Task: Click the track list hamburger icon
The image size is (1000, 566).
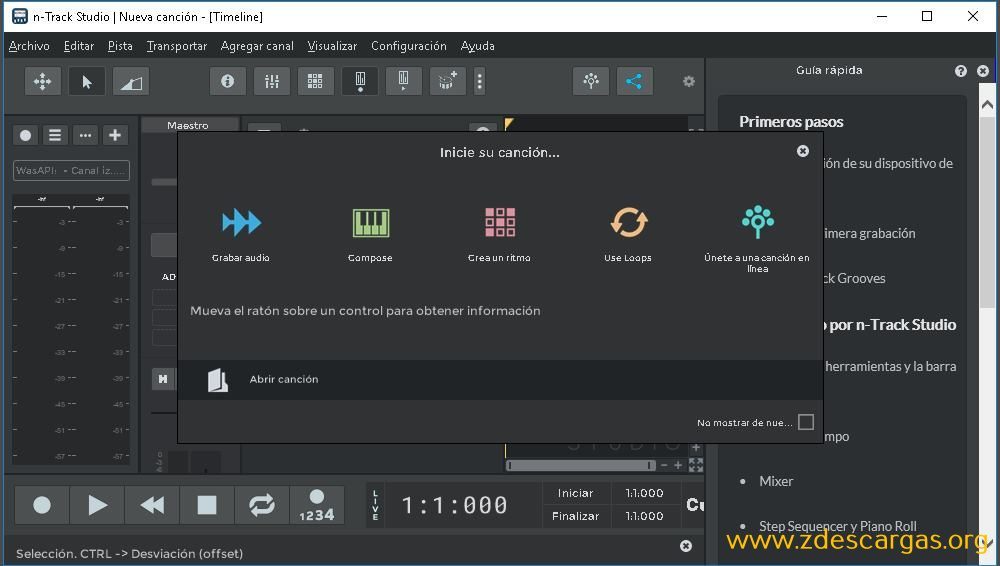Action: tap(55, 135)
